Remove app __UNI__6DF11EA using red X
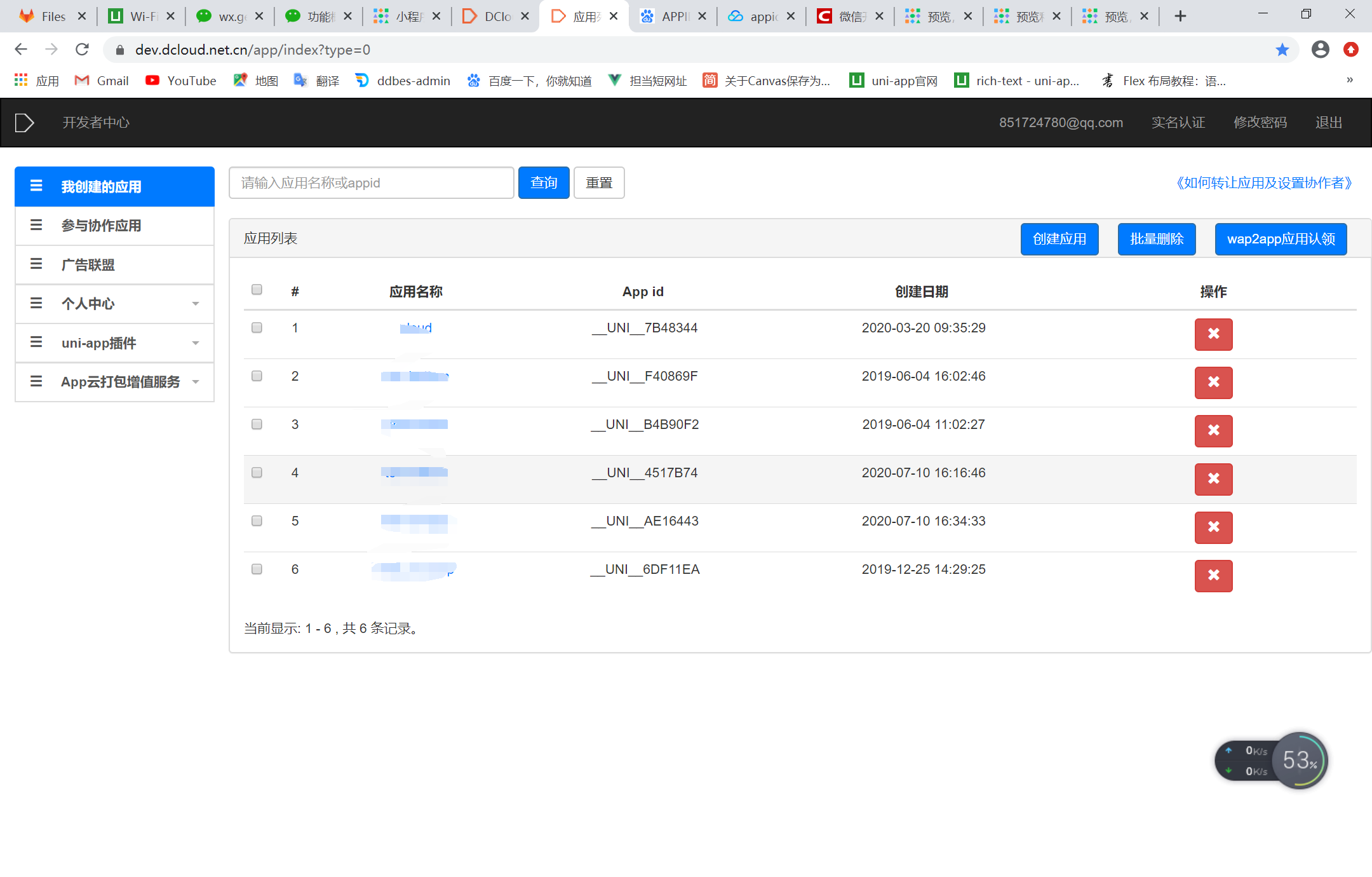 tap(1213, 576)
